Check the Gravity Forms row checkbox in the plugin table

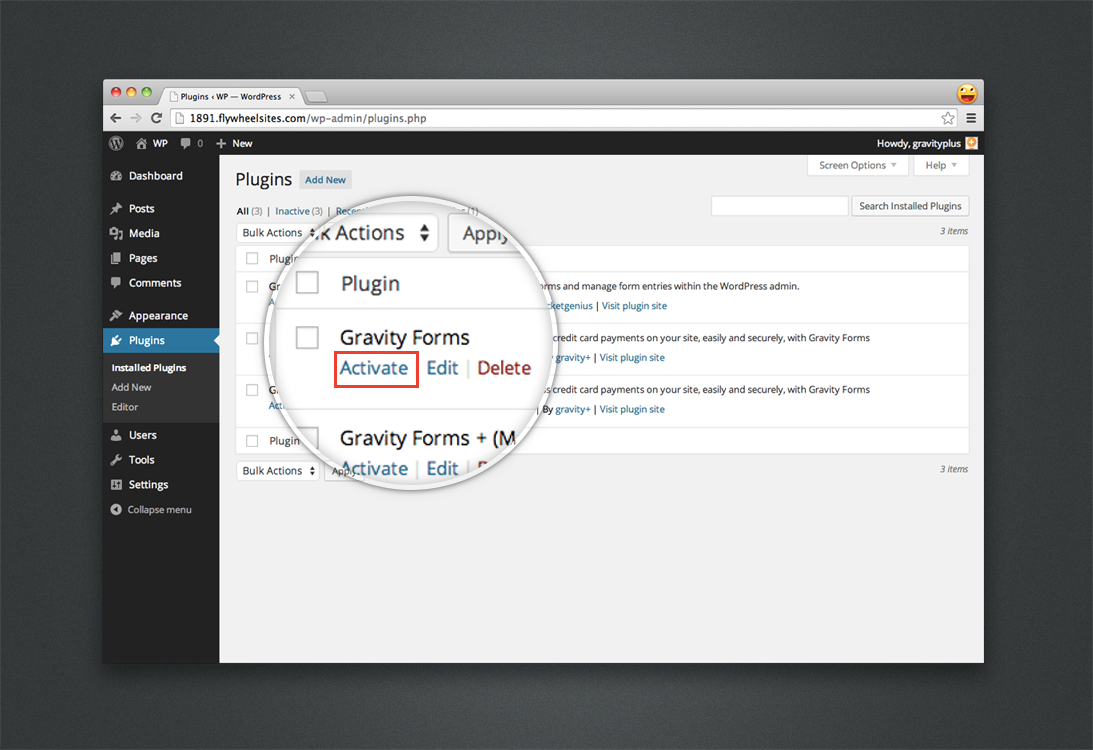(x=252, y=286)
